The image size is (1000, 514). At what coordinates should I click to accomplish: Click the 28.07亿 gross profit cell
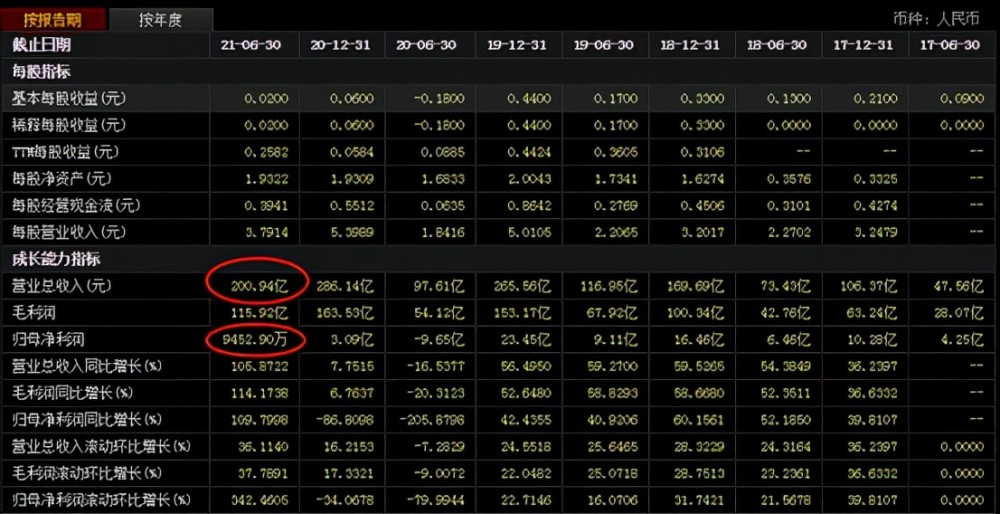pos(959,314)
